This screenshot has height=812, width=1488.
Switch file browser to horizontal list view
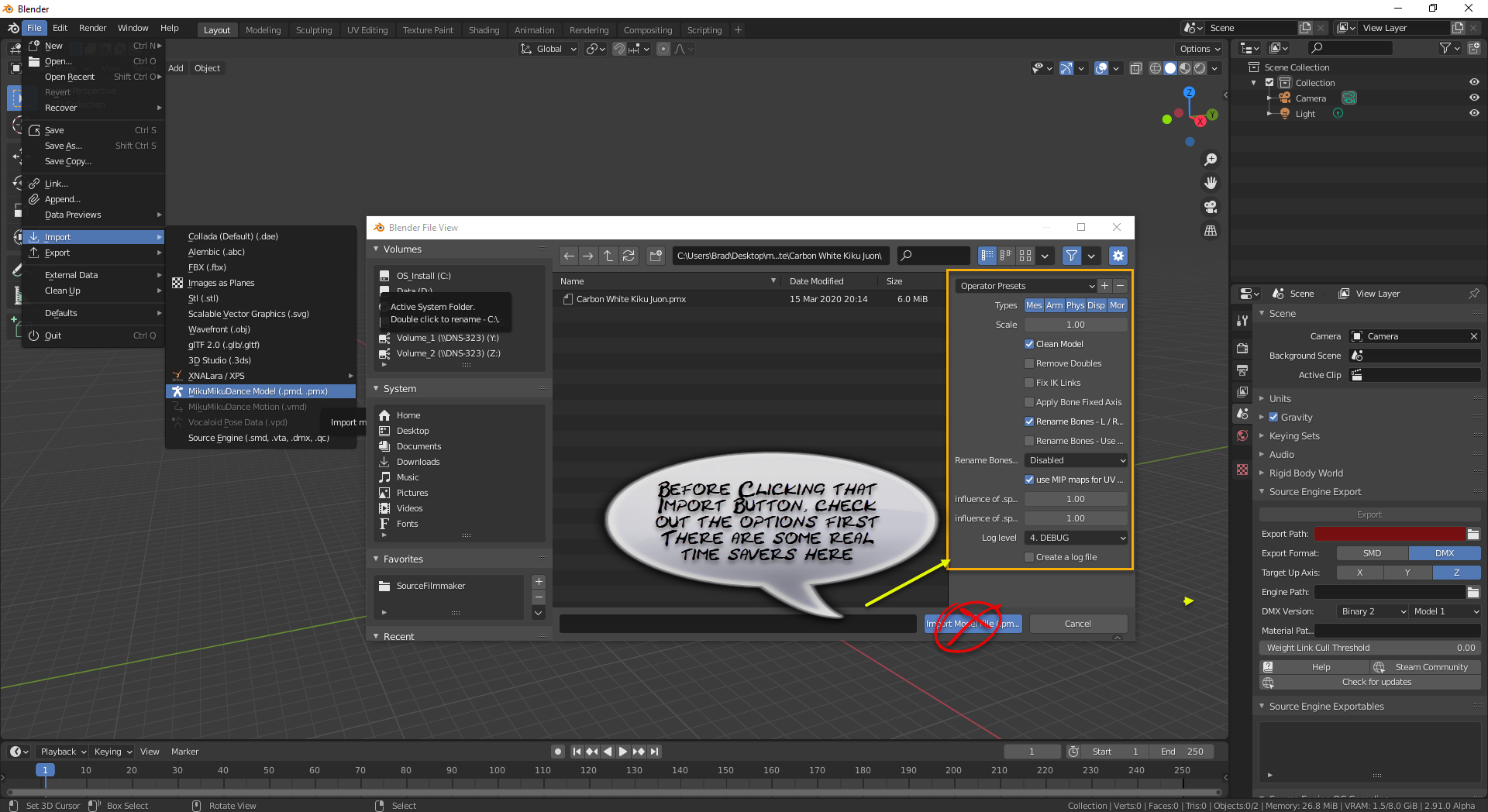1006,256
